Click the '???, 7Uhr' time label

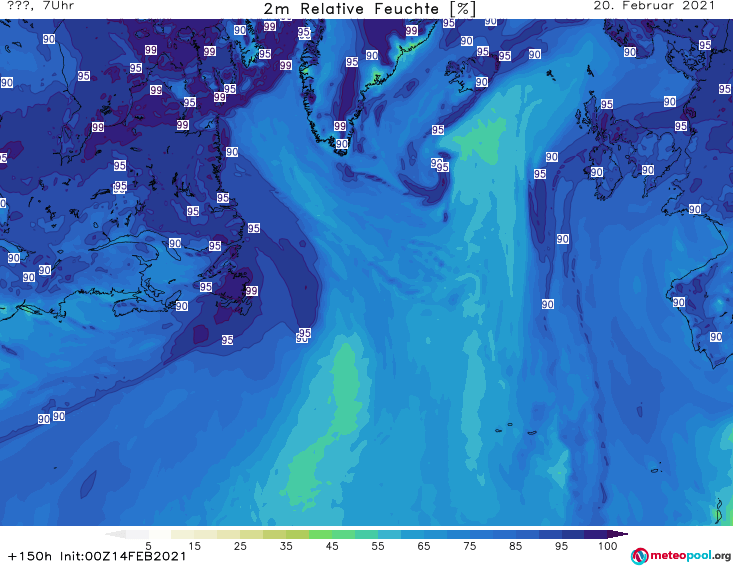click(x=41, y=6)
